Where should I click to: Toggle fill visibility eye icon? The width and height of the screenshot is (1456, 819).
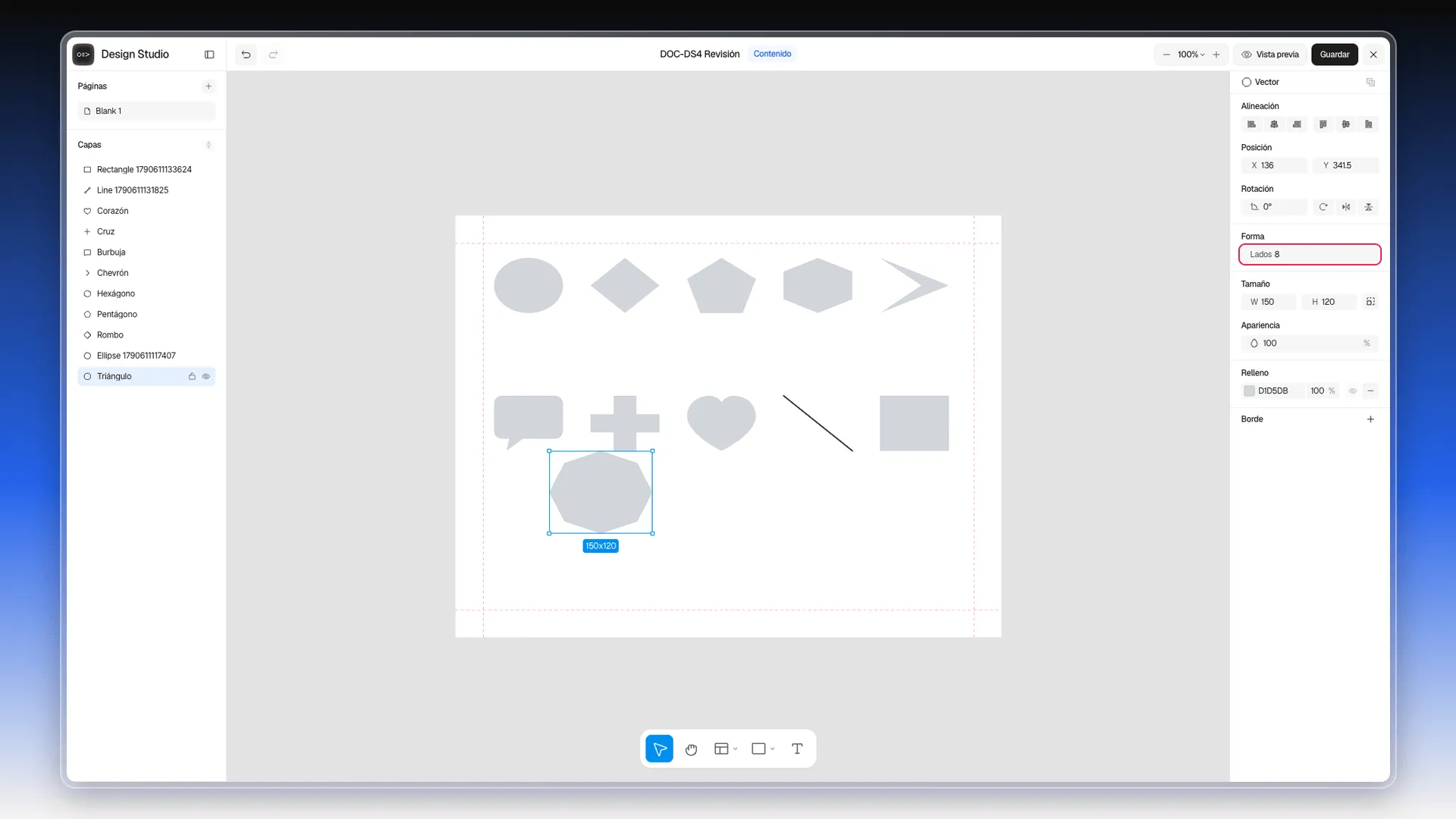pyautogui.click(x=1352, y=391)
